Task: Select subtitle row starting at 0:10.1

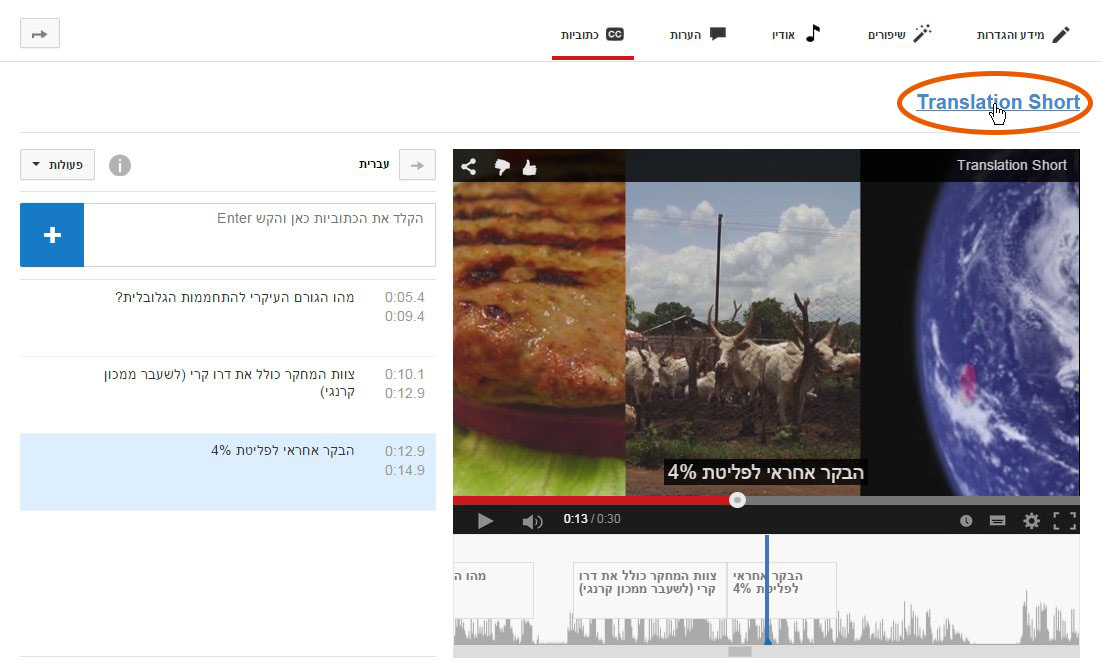Action: 228,395
